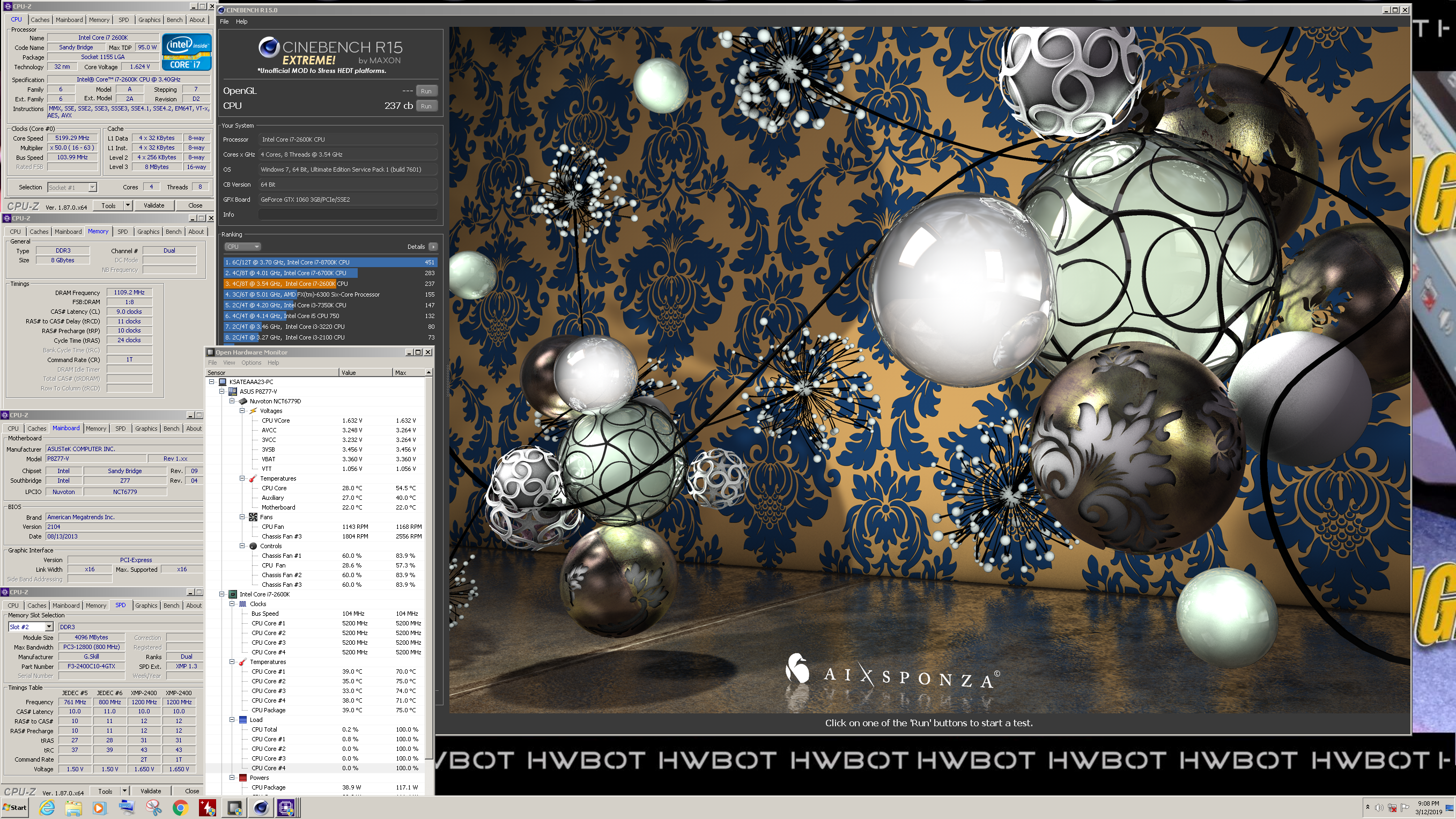Collapse the Load group in sensor tree
This screenshot has width=1456, height=819.
pyautogui.click(x=232, y=720)
